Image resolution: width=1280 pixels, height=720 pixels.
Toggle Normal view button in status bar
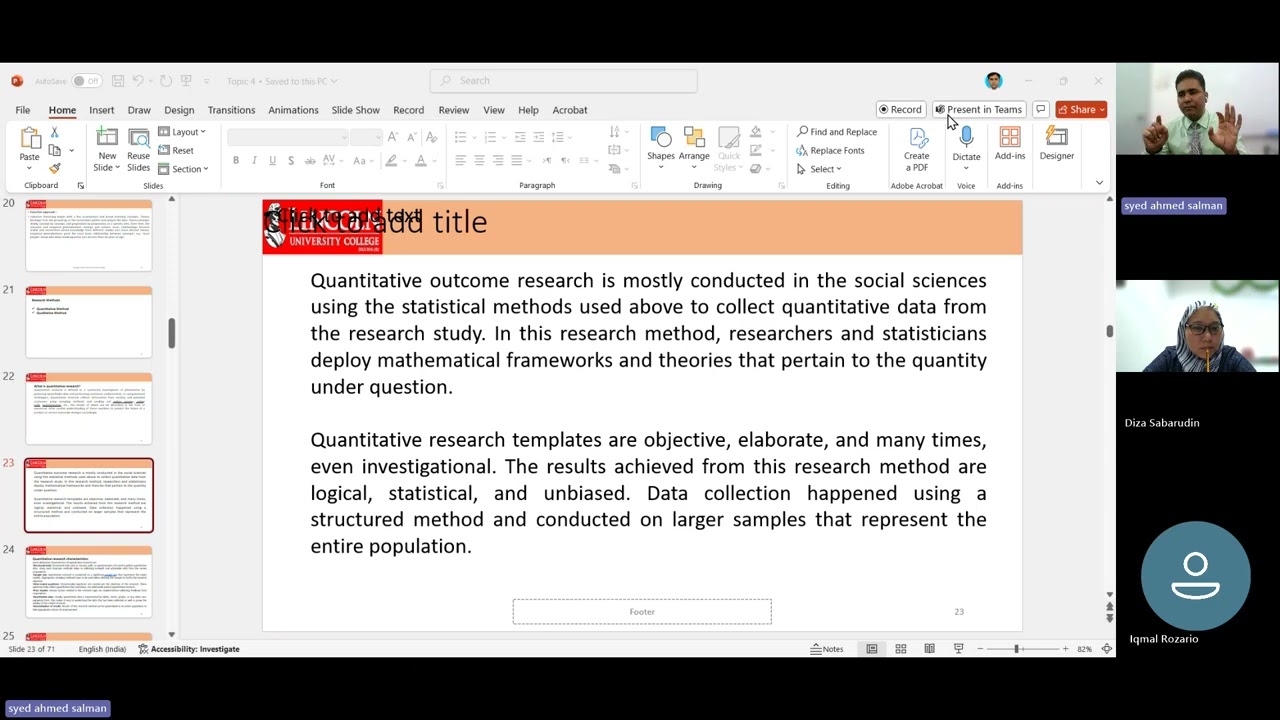click(x=872, y=649)
